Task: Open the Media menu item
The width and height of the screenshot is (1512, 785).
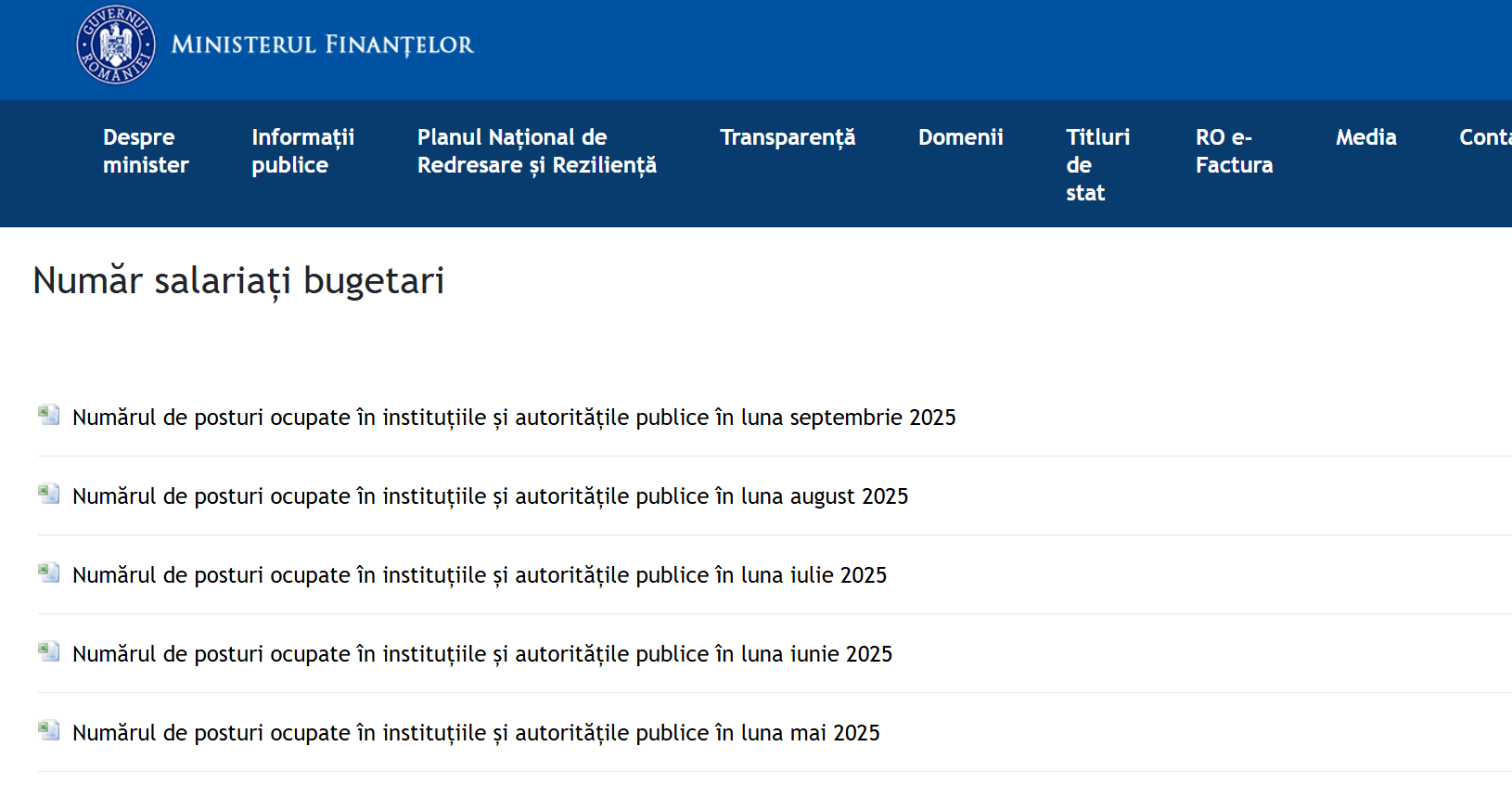Action: pos(1365,137)
